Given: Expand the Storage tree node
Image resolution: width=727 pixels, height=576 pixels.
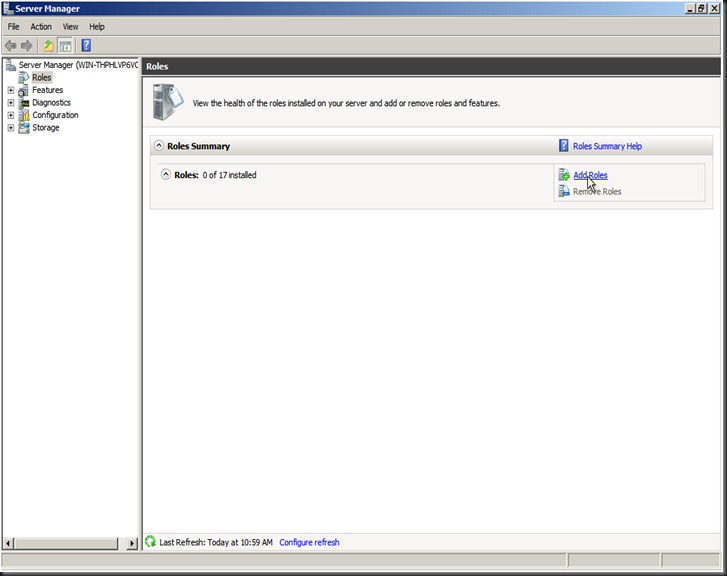Looking at the screenshot, I should point(11,128).
